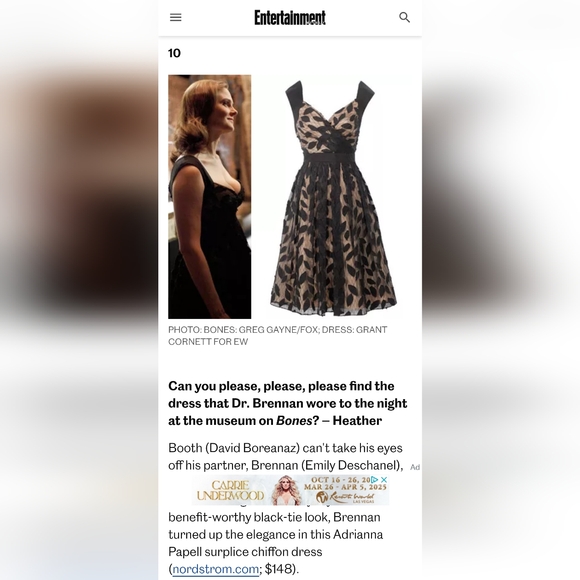The width and height of the screenshot is (580, 580).
Task: Click the Resorts World logo in ad
Action: click(x=345, y=497)
